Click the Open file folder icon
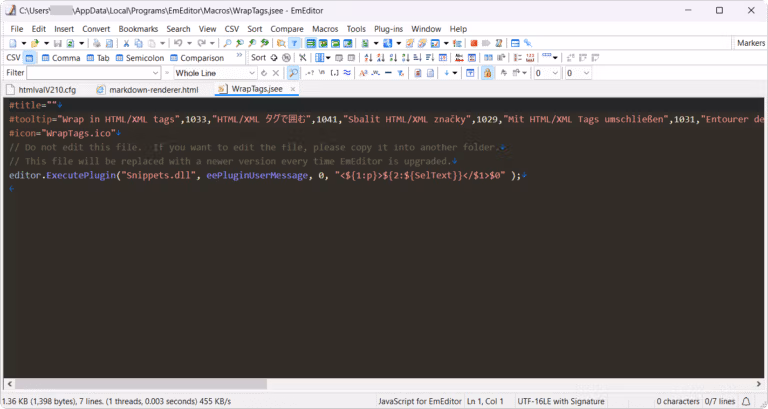The image size is (768, 409). coord(35,43)
